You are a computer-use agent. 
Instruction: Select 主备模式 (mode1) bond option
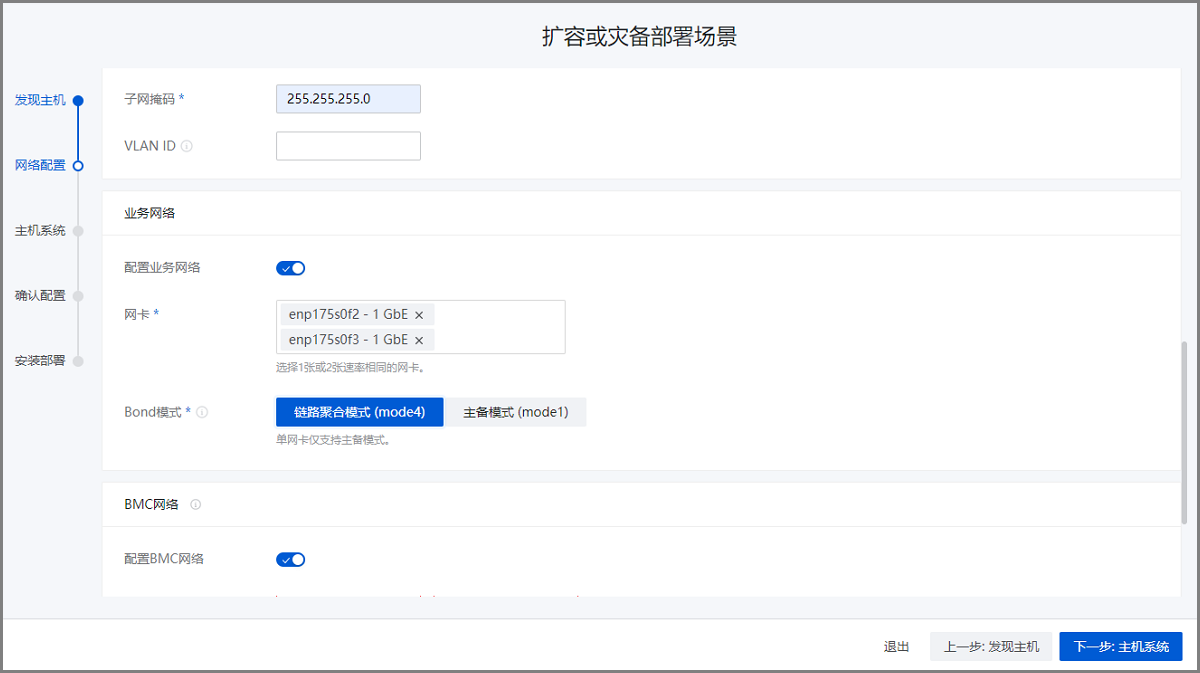(515, 412)
